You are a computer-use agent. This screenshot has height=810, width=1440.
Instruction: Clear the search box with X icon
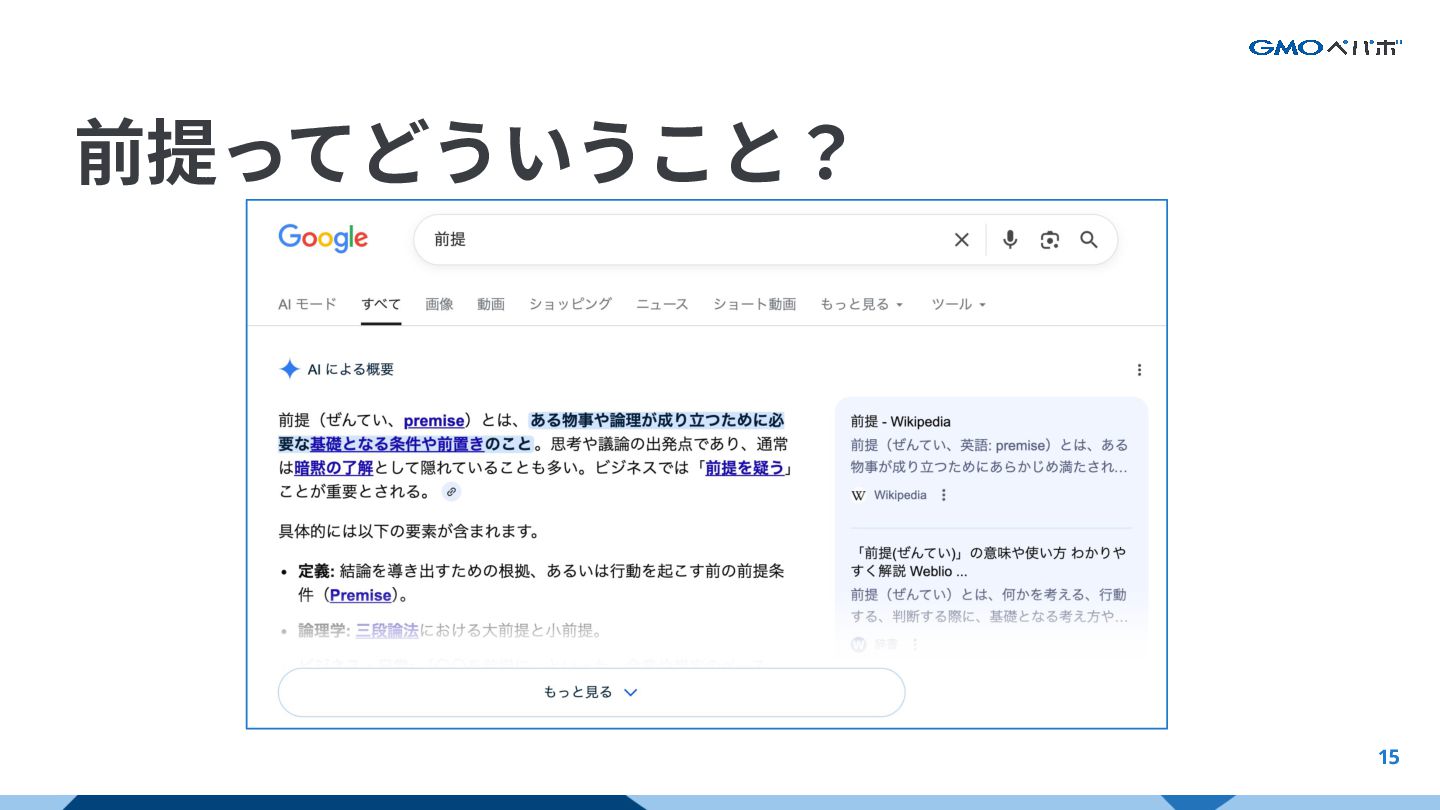pos(961,240)
